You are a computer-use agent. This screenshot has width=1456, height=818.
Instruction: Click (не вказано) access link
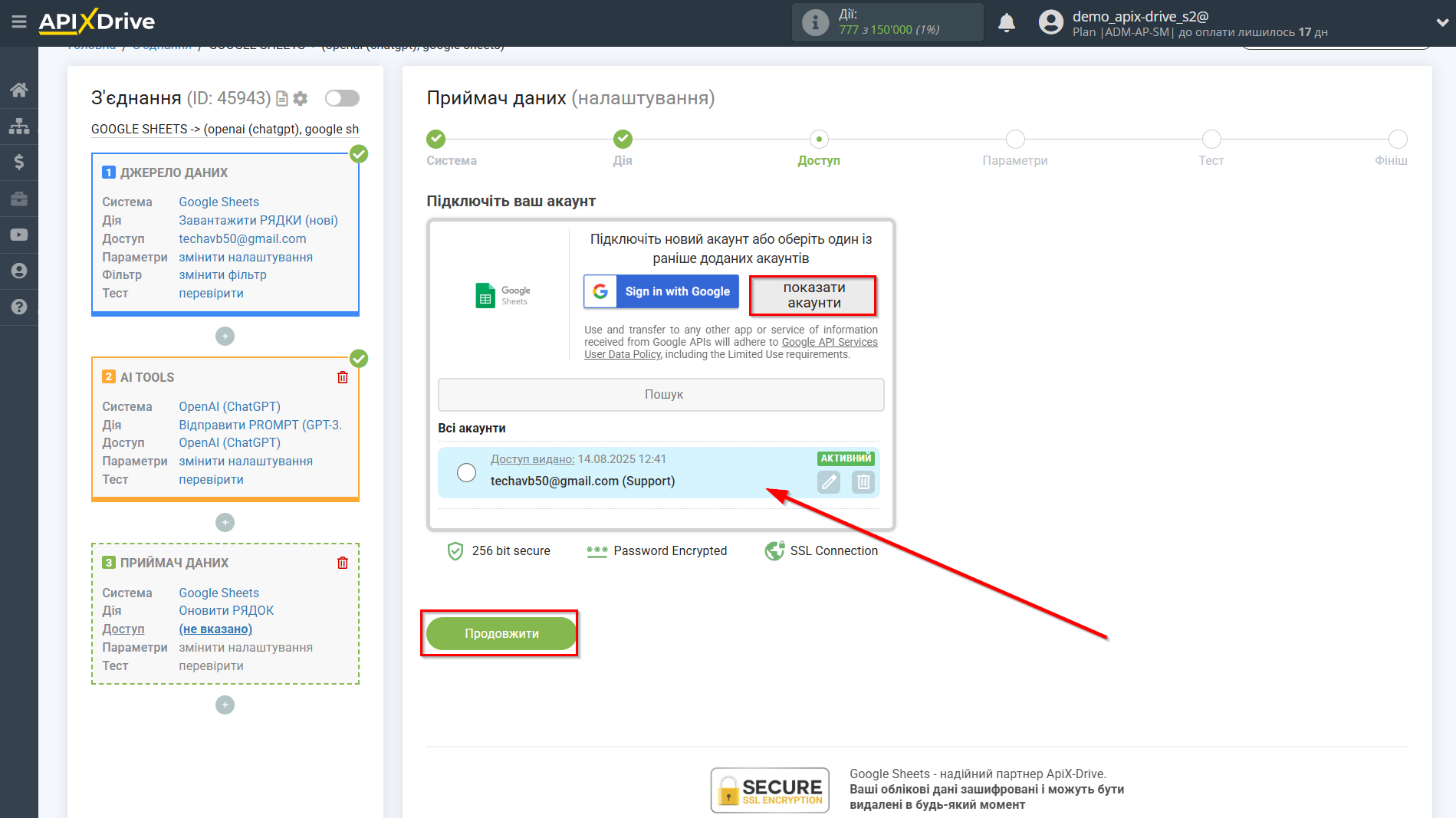click(215, 629)
